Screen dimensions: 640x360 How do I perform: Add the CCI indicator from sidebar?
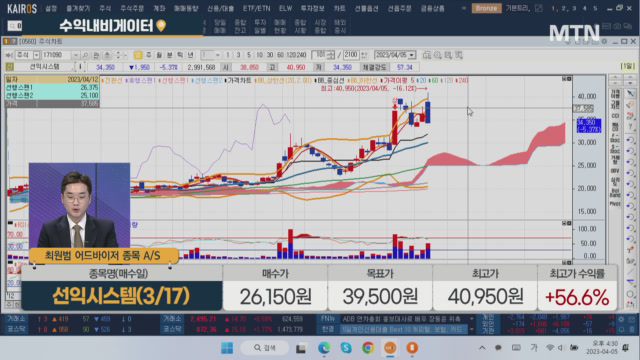click(615, 116)
